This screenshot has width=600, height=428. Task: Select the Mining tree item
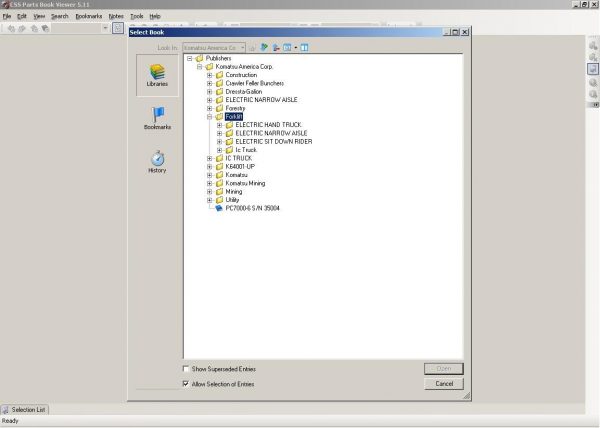234,192
